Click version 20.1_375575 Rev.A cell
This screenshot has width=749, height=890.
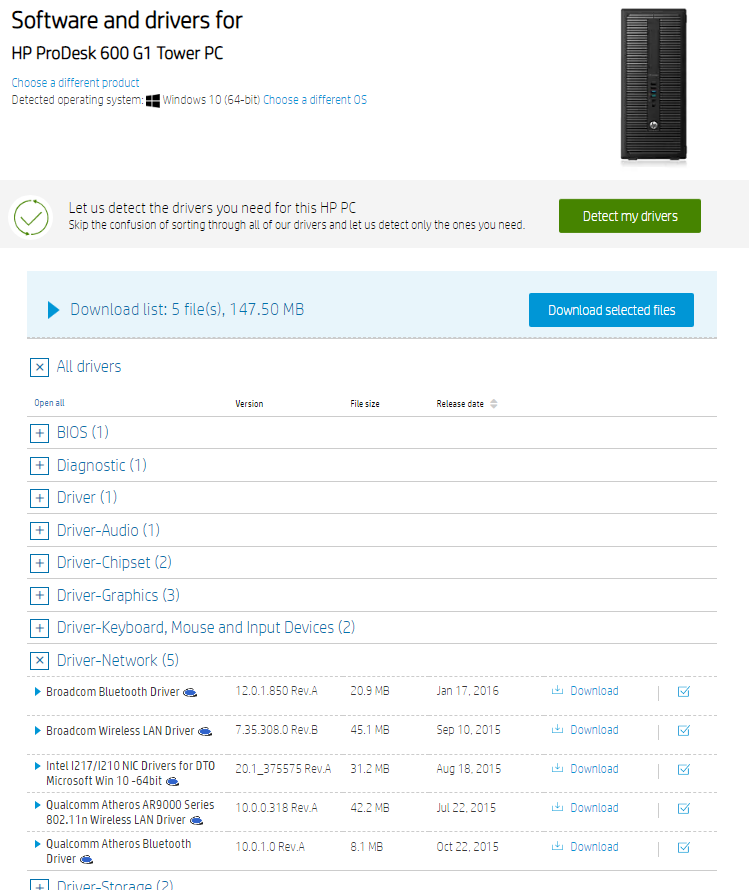pos(283,769)
